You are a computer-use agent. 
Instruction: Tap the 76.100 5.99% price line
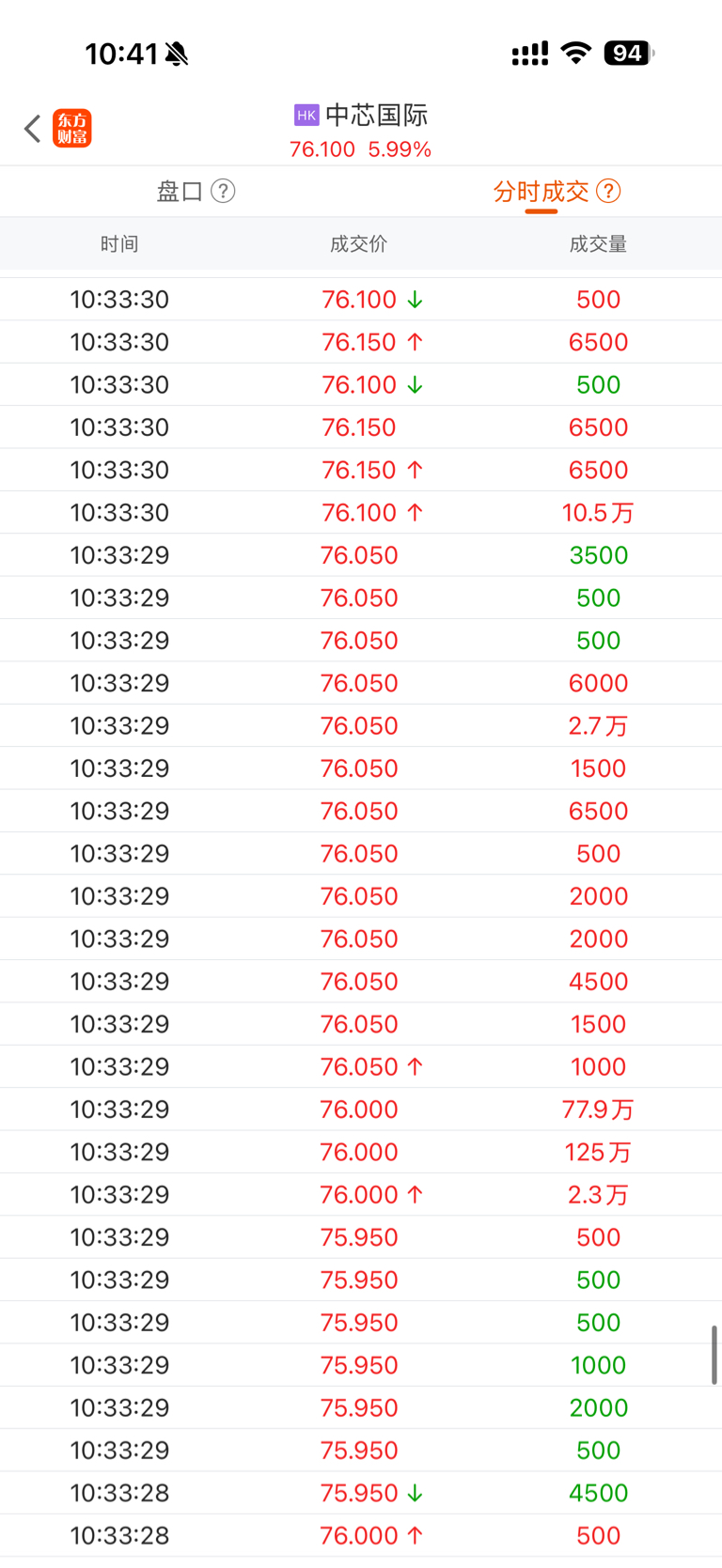point(360,150)
